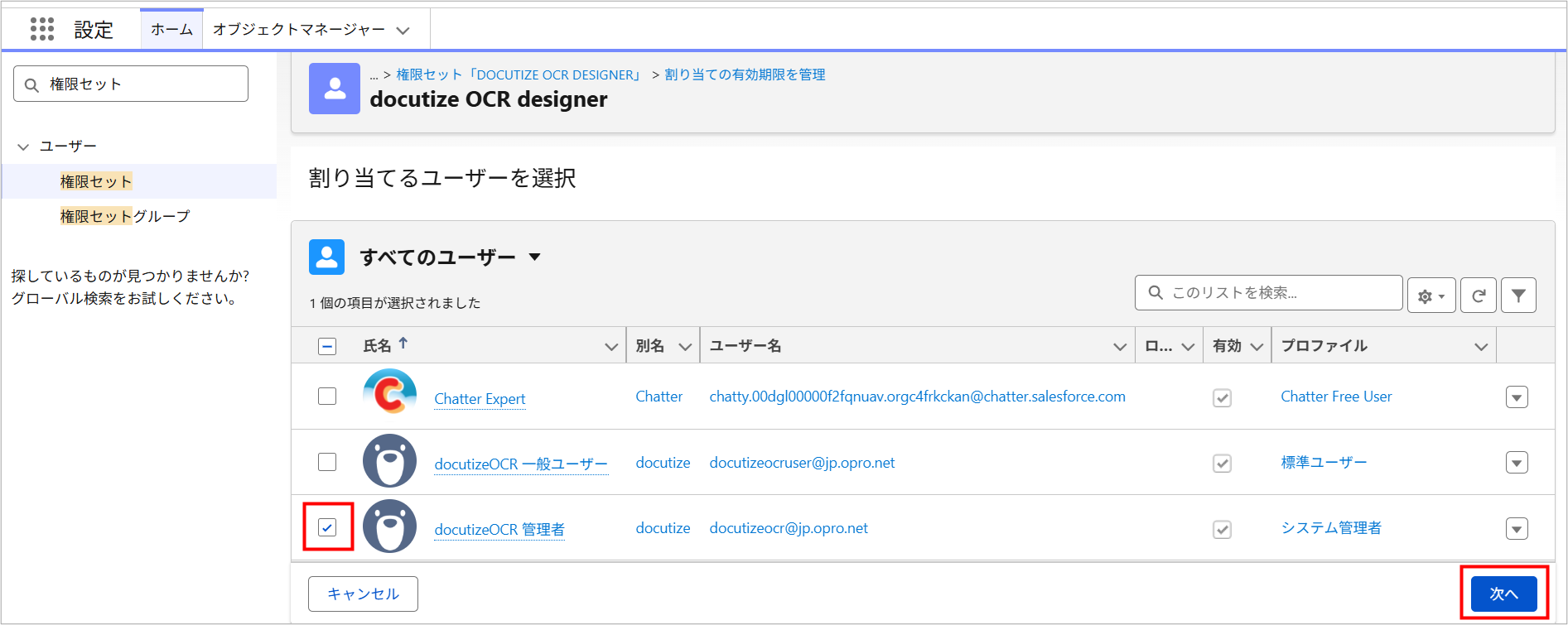Click the breadcrumb ellipsis
Image resolution: width=1568 pixels, height=625 pixels.
point(374,75)
